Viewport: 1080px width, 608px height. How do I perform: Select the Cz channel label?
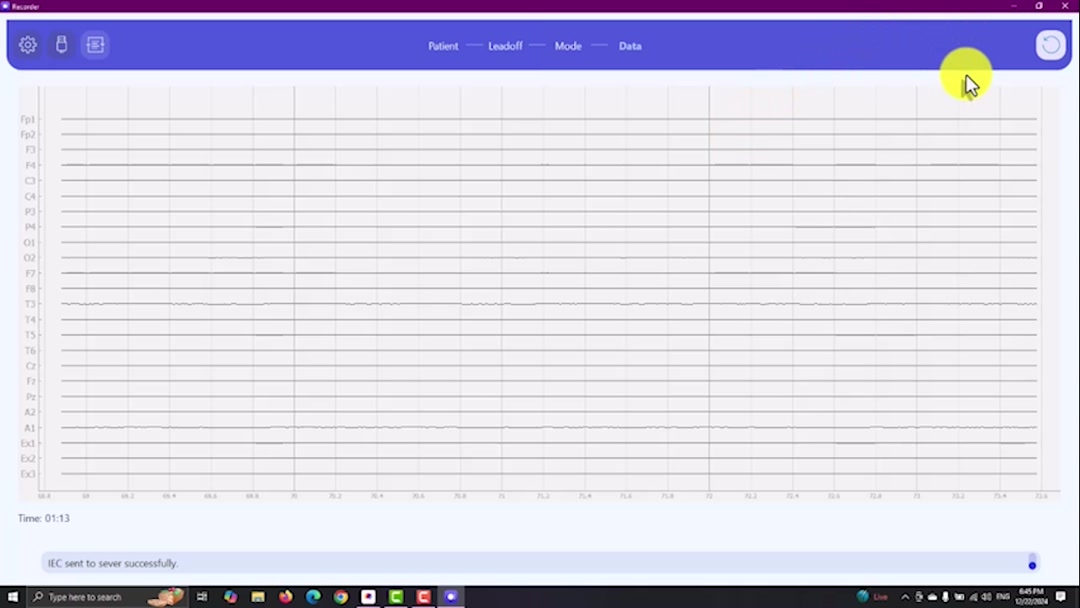pos(30,366)
